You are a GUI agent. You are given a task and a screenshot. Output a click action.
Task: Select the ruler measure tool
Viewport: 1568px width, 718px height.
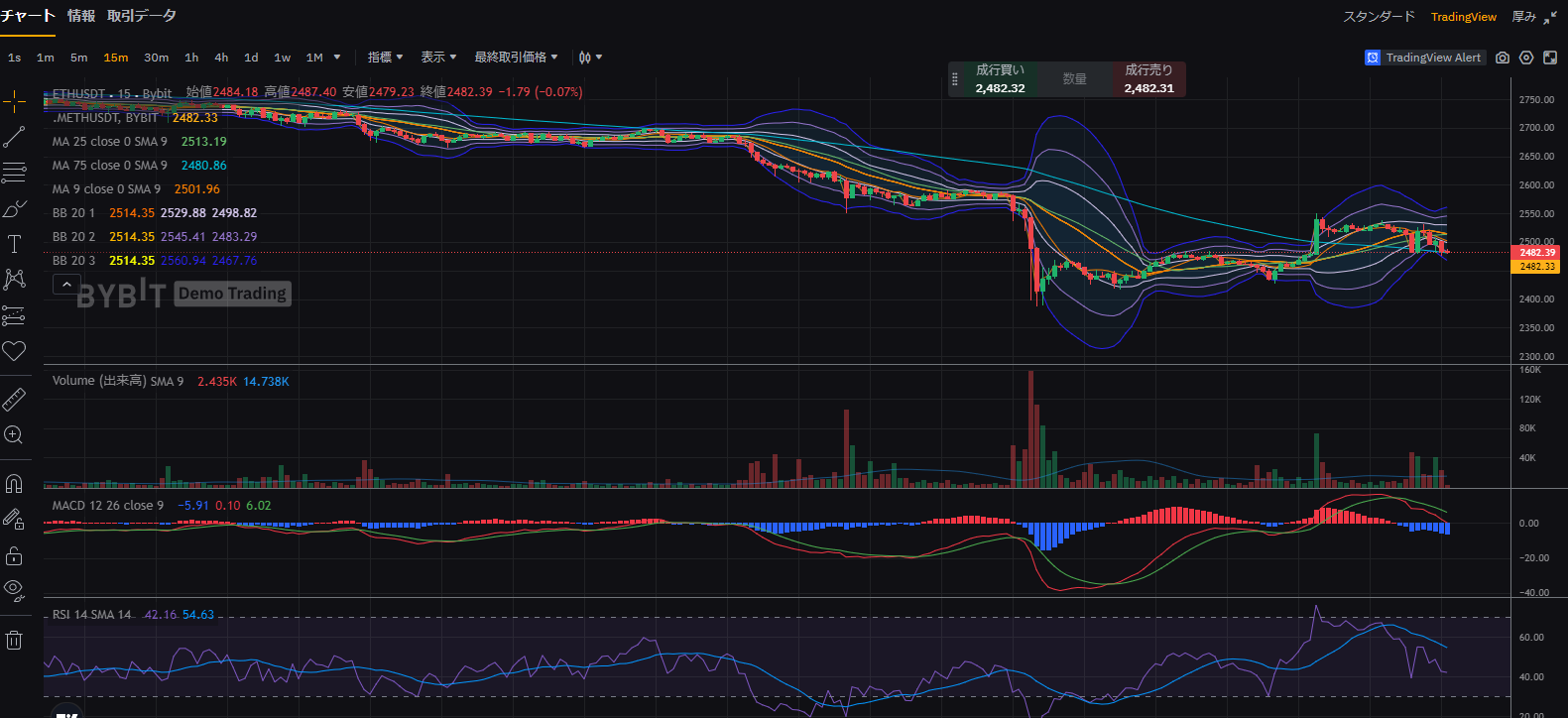coord(14,399)
